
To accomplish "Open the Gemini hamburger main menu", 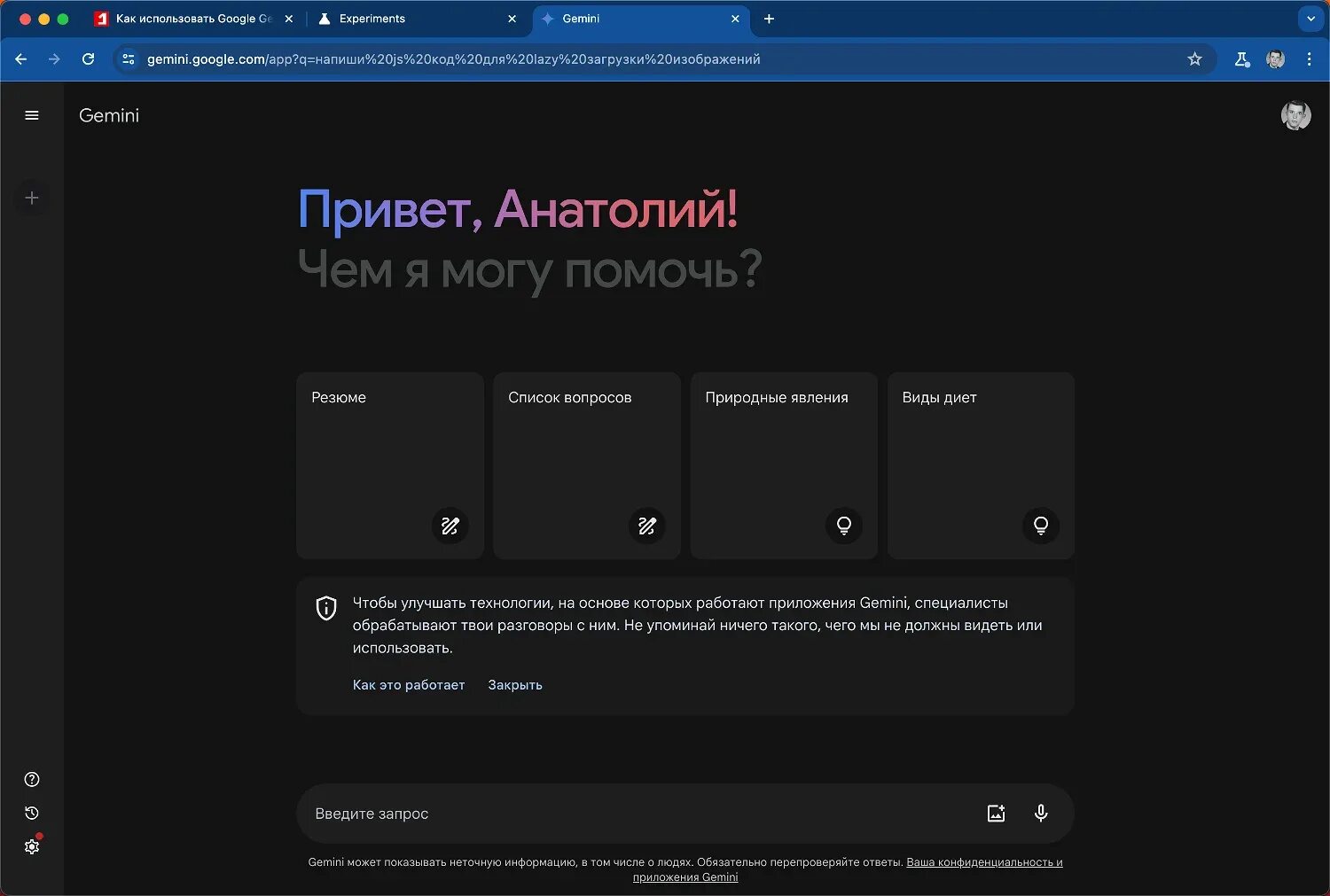I will pyautogui.click(x=32, y=115).
